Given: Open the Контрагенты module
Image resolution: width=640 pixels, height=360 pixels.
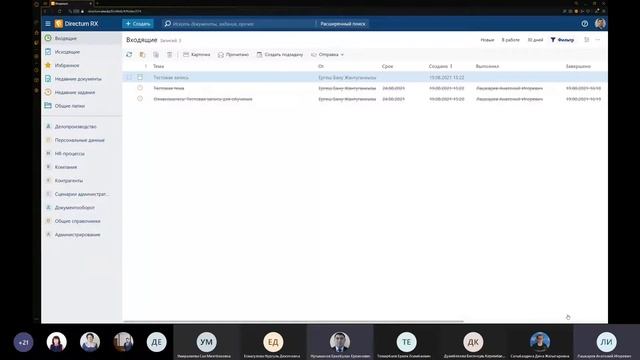Looking at the screenshot, I should click(82, 180).
